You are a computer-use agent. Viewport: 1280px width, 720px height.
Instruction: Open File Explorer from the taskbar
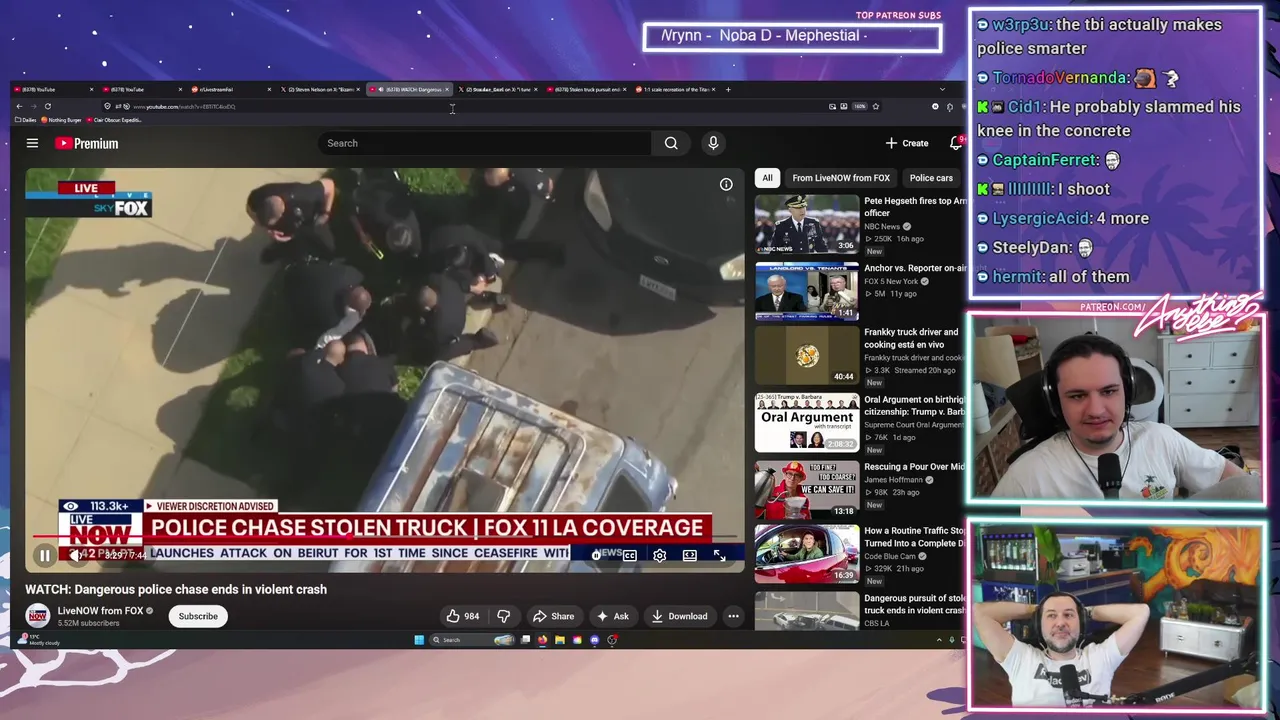click(x=560, y=640)
